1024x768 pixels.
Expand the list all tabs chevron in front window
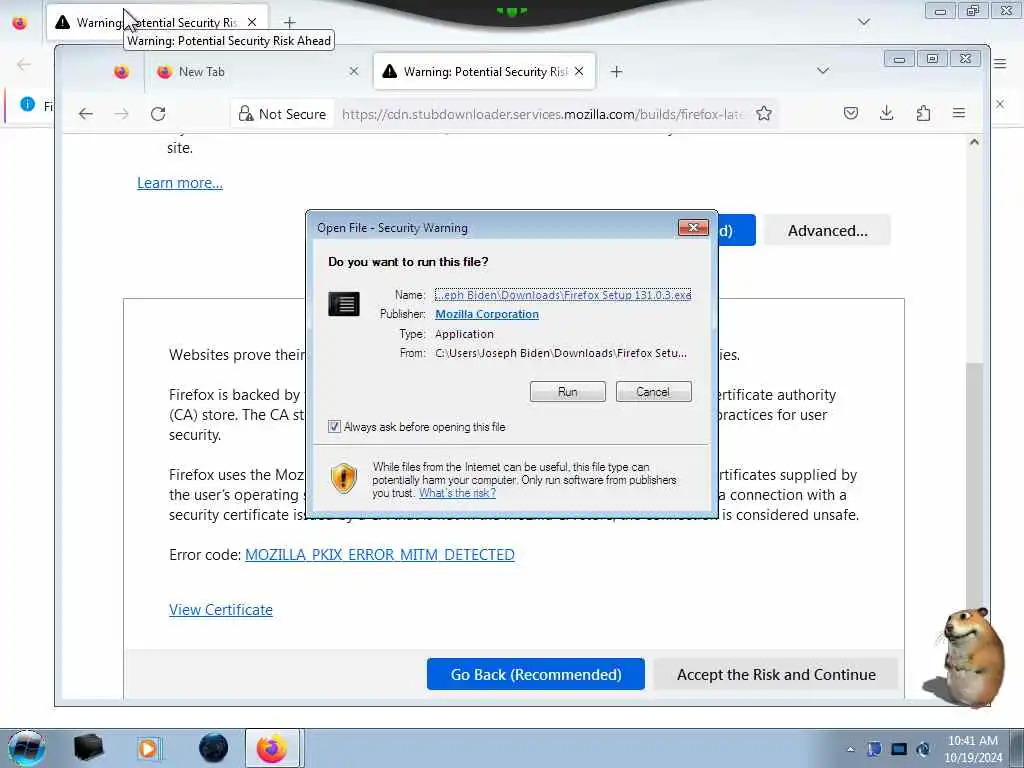(823, 71)
